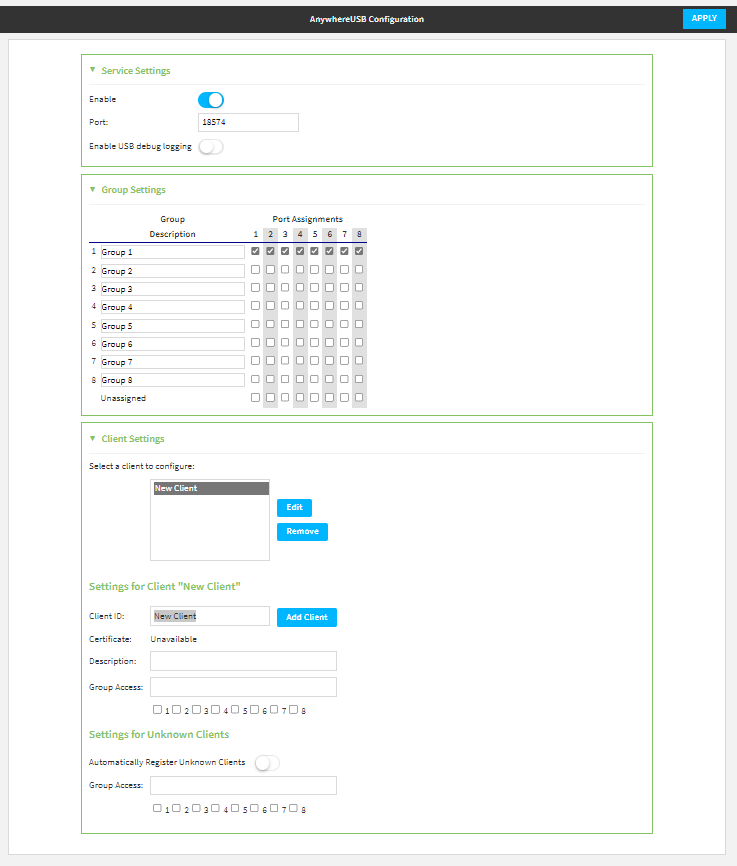737x866 pixels.
Task: Check port 1 in the Unassigned row
Action: (255, 397)
